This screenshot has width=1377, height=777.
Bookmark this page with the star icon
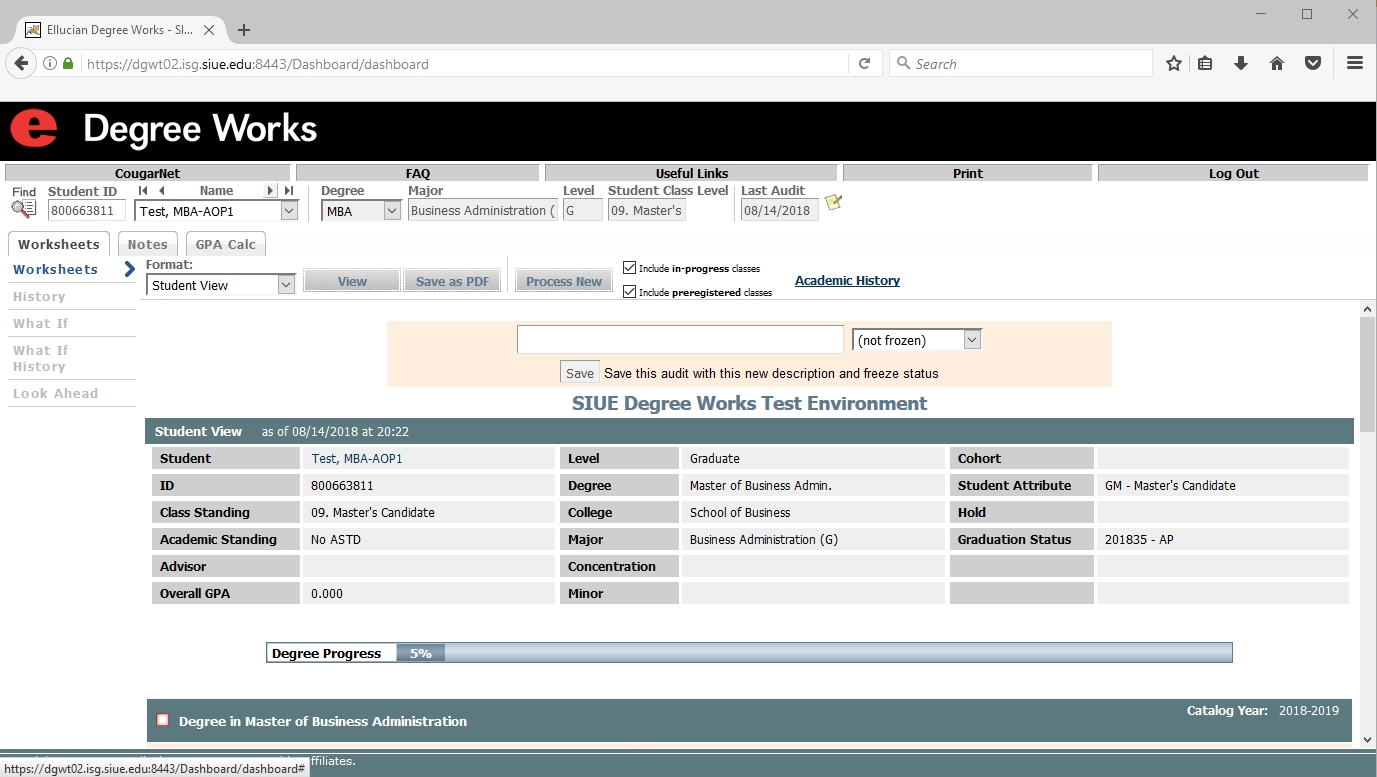(x=1174, y=64)
